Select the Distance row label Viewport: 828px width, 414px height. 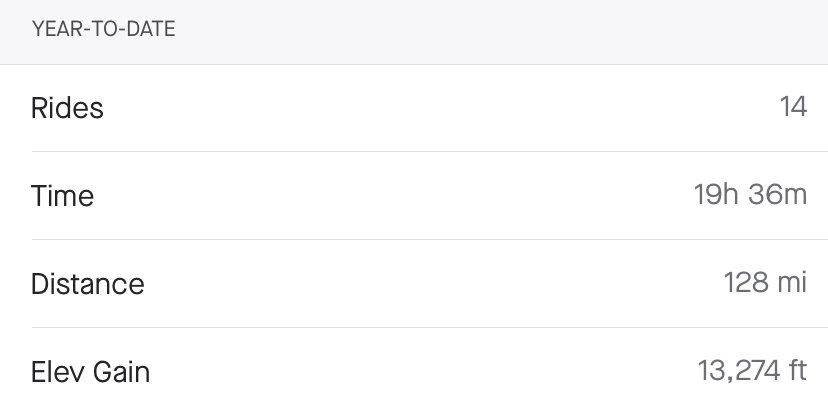pyautogui.click(x=88, y=284)
